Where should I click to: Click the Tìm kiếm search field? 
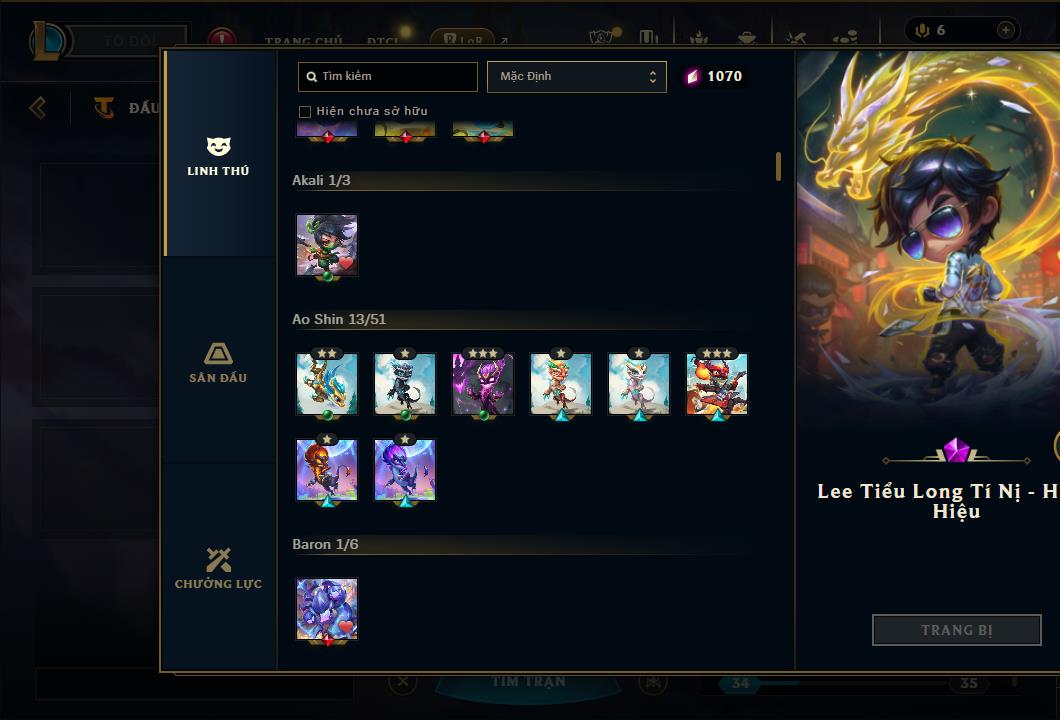click(x=388, y=76)
